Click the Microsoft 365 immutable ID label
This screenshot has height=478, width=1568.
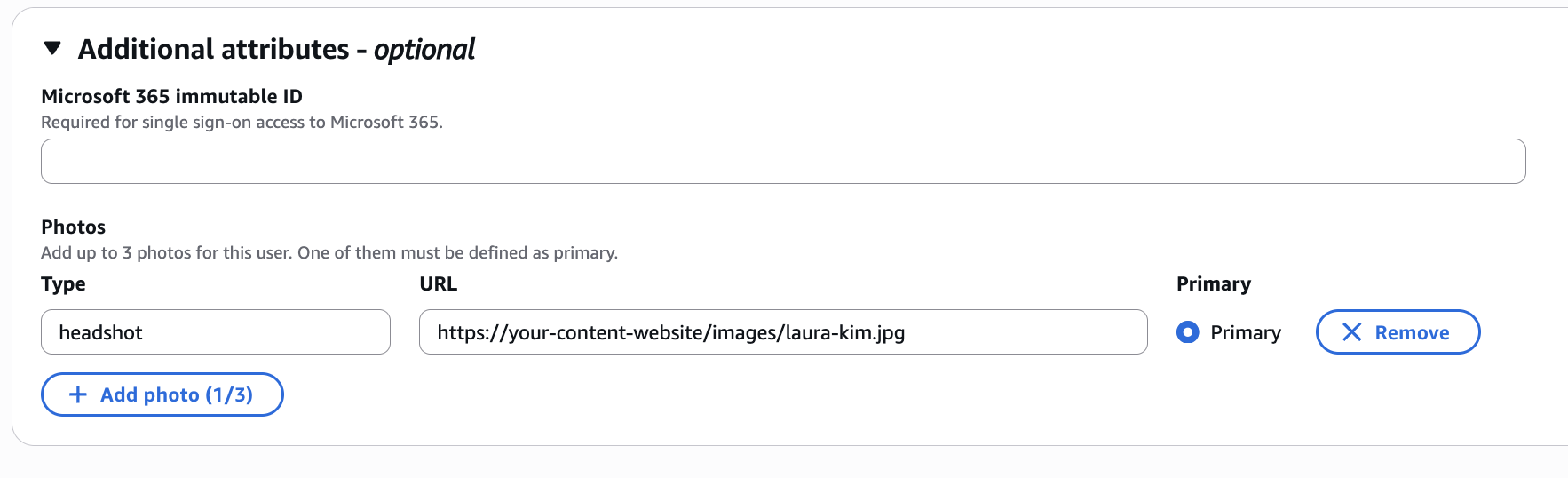tap(171, 96)
